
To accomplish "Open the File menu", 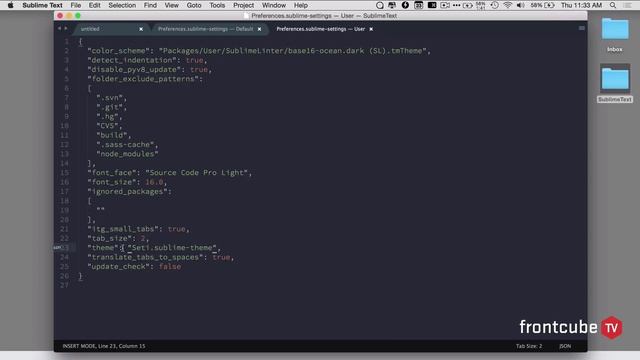I will [x=76, y=5].
